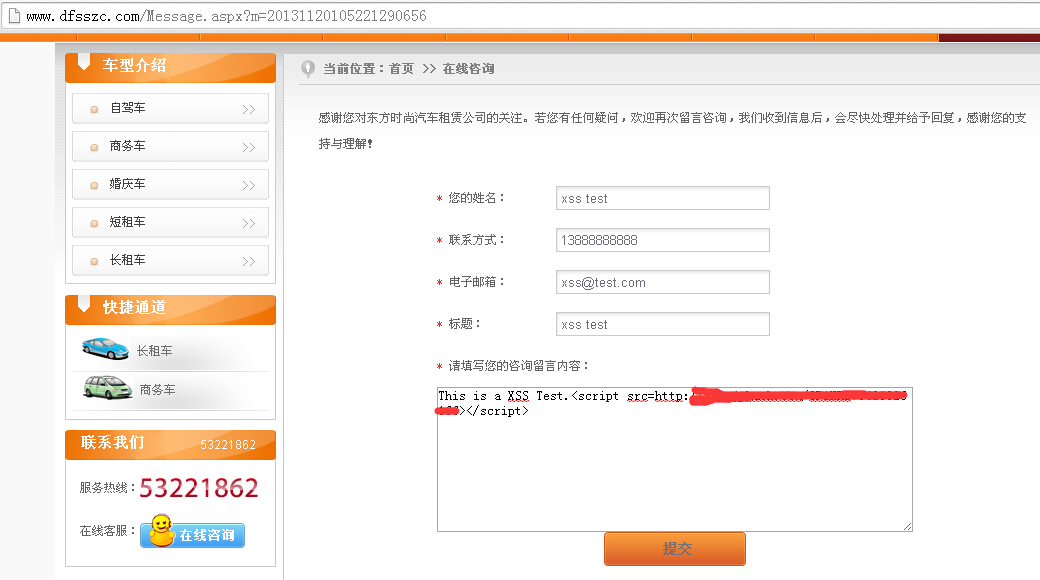Click the orange bullet next to 婚庆车
Image resolution: width=1040 pixels, height=580 pixels.
click(x=94, y=186)
